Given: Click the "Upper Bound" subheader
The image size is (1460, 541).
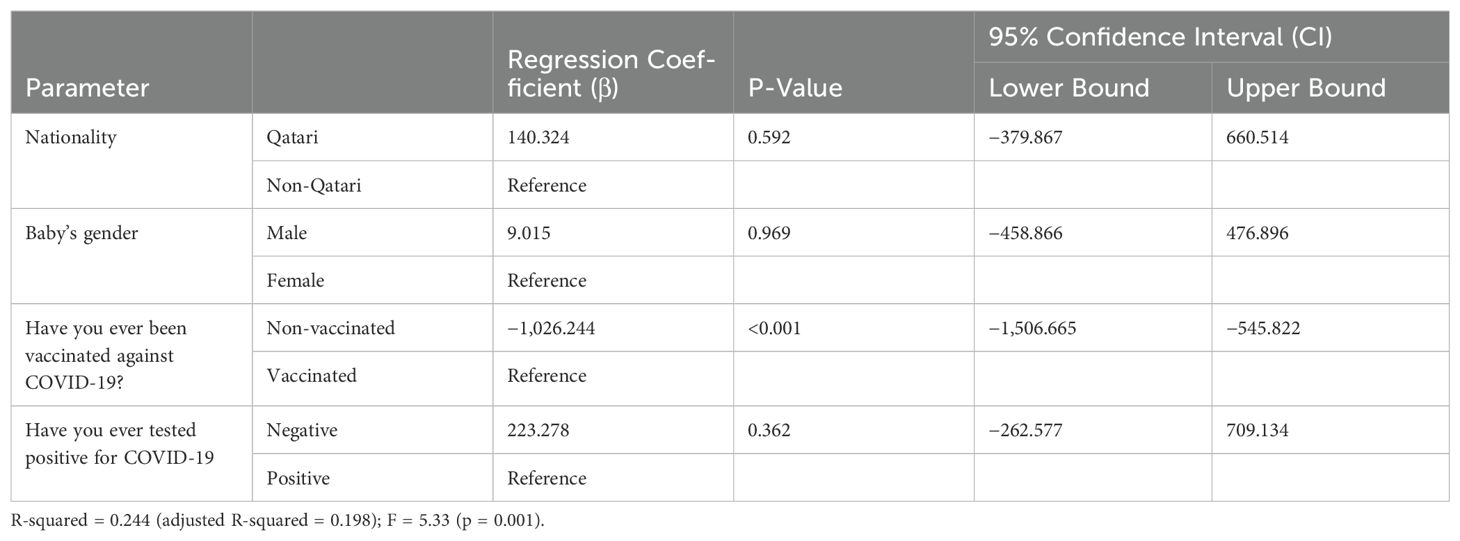Looking at the screenshot, I should point(1305,88).
